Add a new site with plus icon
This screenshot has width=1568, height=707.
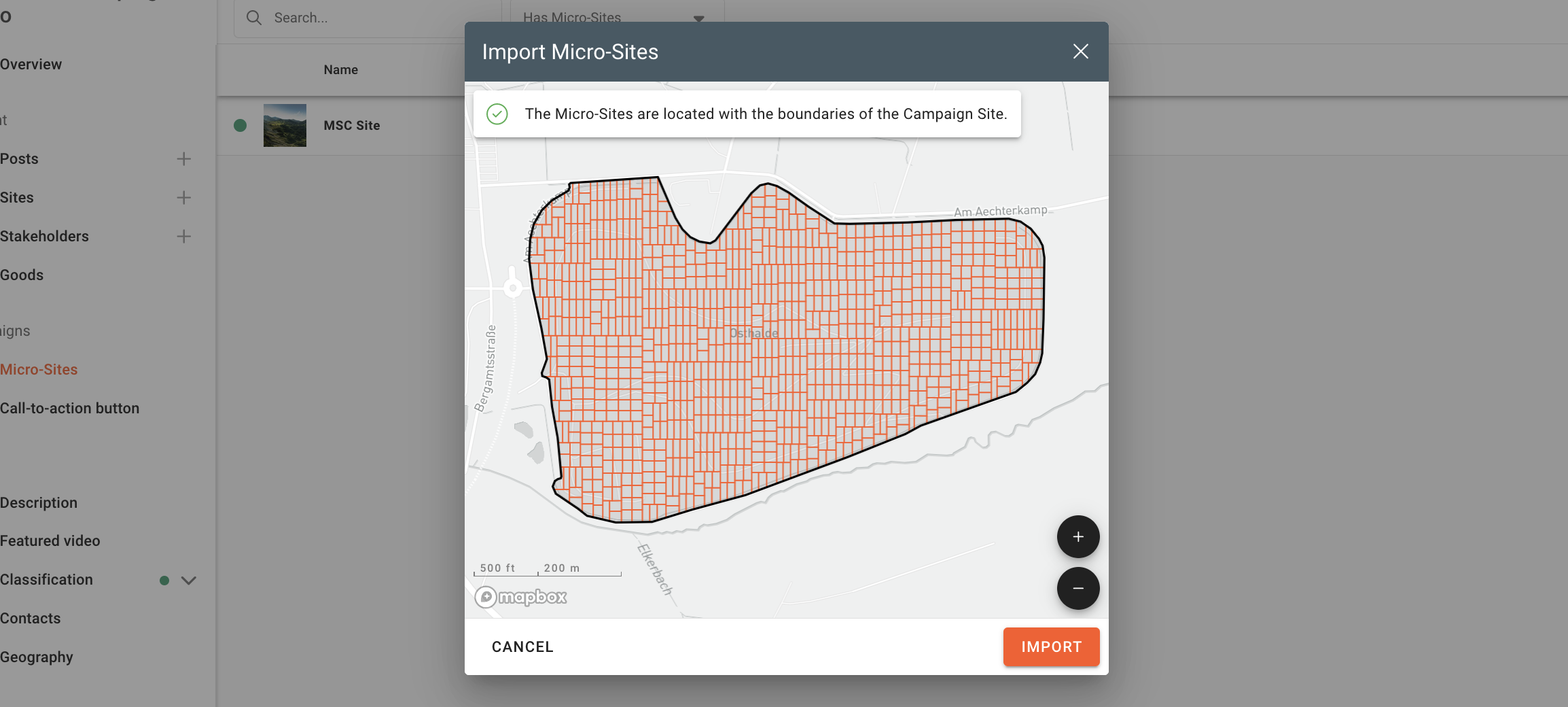coord(183,198)
